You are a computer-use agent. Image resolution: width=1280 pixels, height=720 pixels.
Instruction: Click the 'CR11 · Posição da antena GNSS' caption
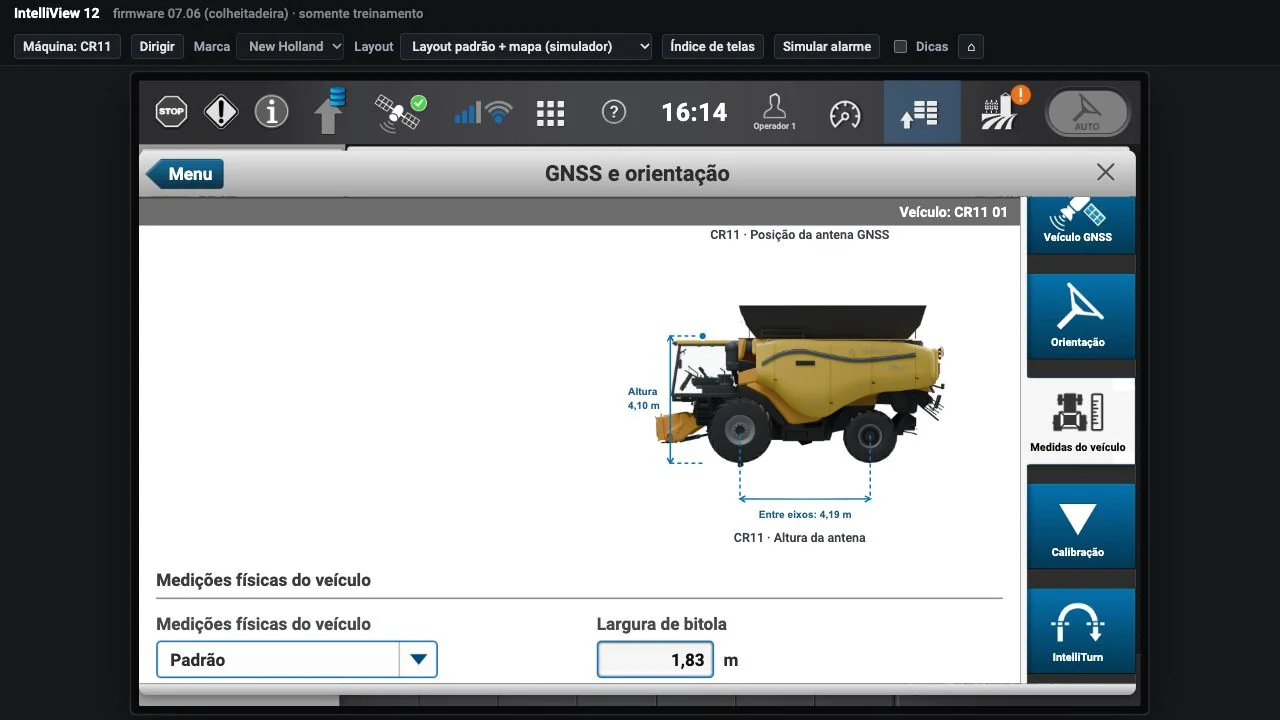click(800, 235)
